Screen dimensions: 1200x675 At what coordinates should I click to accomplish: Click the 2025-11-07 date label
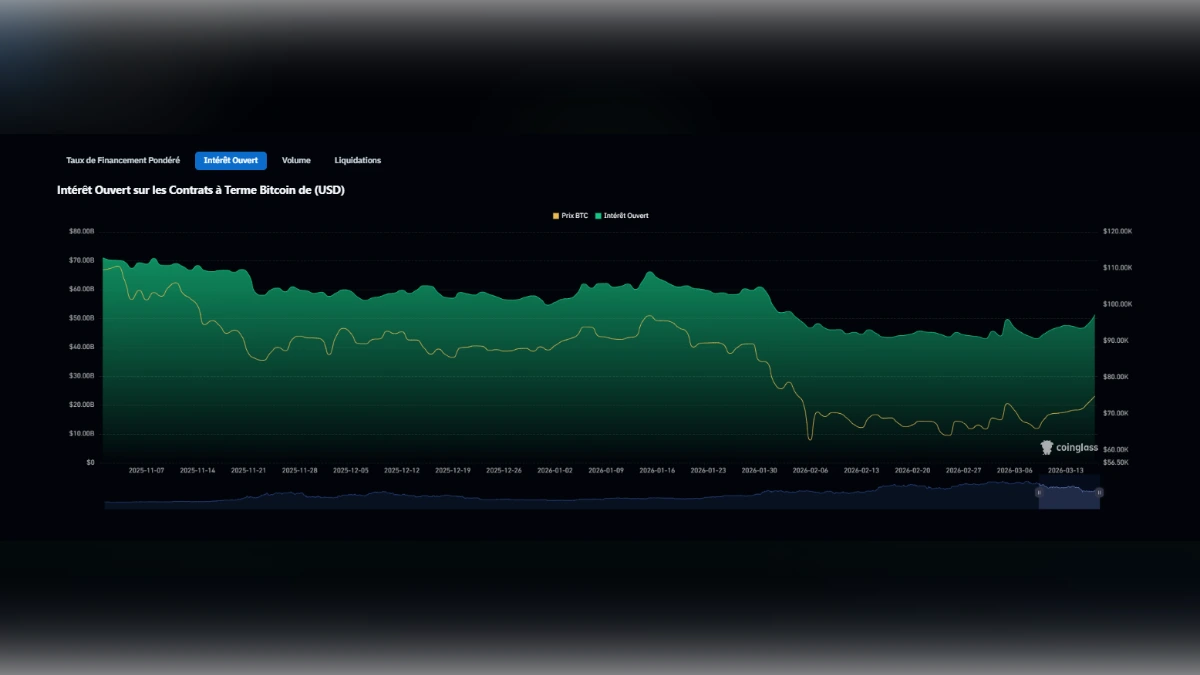pyautogui.click(x=146, y=467)
